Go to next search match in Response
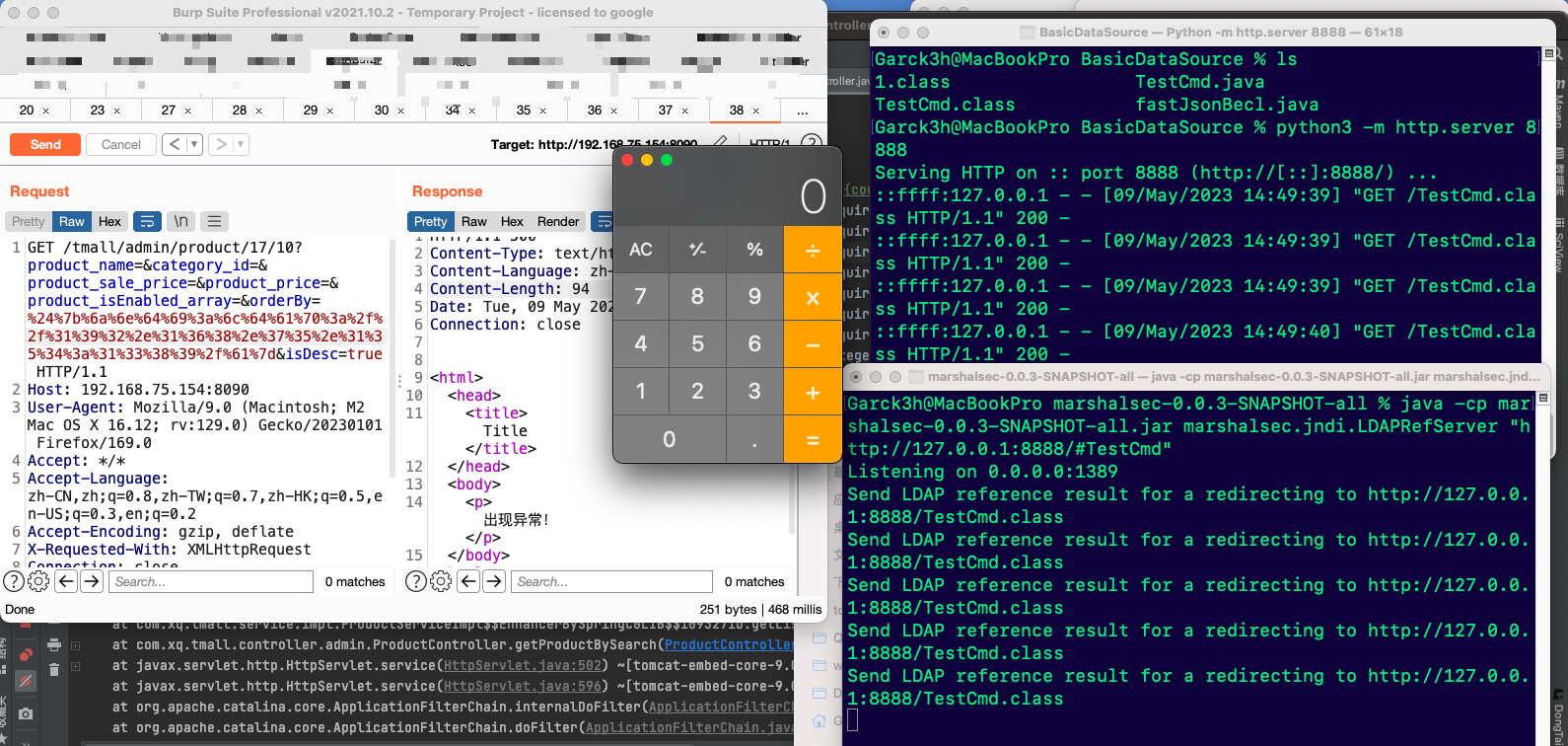 pos(494,581)
